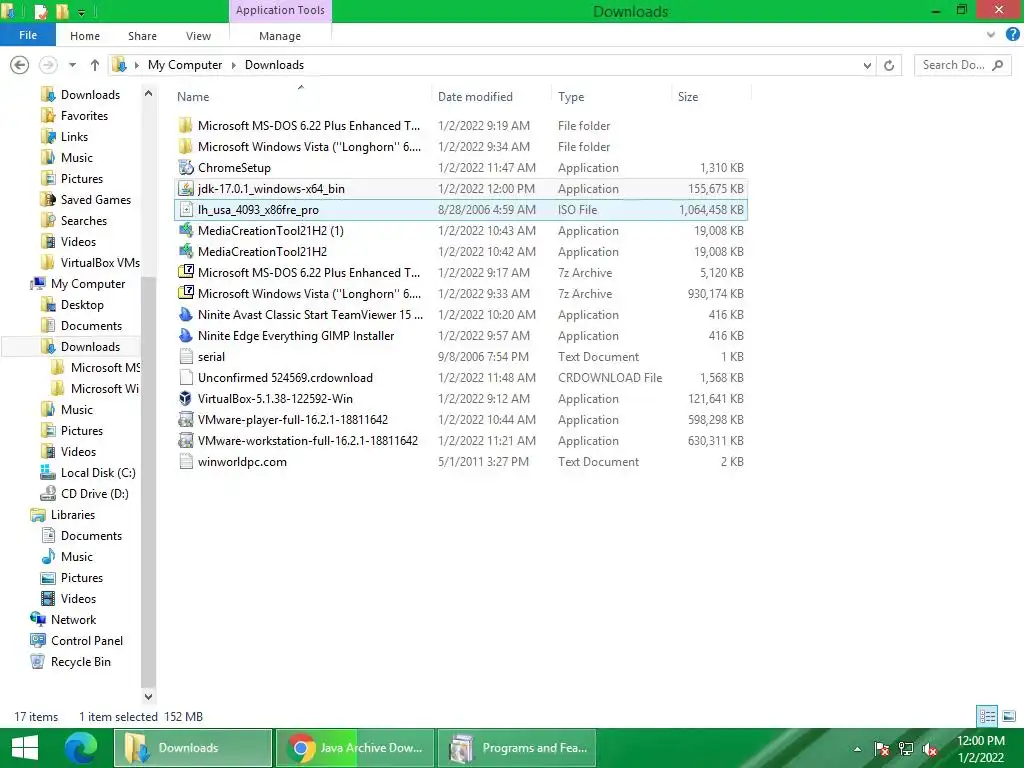This screenshot has height=768, width=1024.
Task: Open the Share ribbon tab
Action: (x=142, y=36)
